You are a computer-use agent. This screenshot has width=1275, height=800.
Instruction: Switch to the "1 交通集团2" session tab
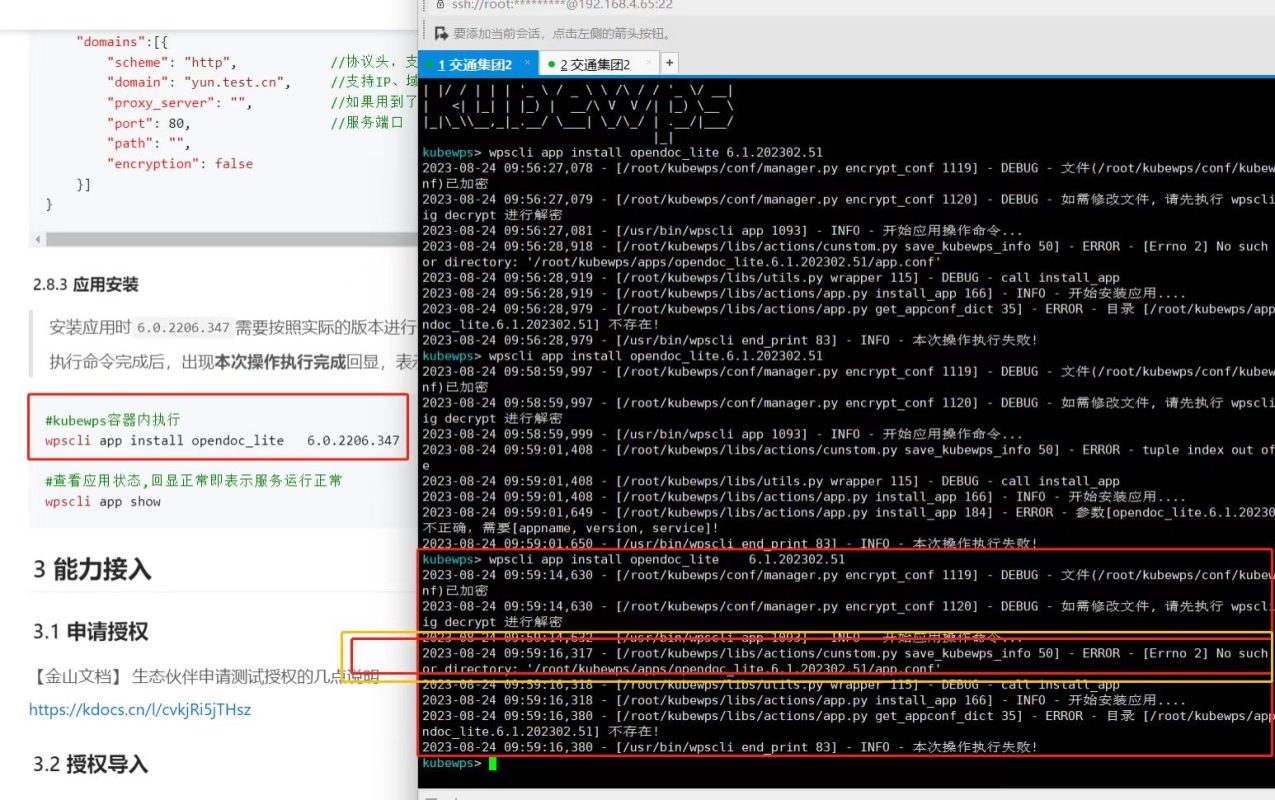point(476,65)
